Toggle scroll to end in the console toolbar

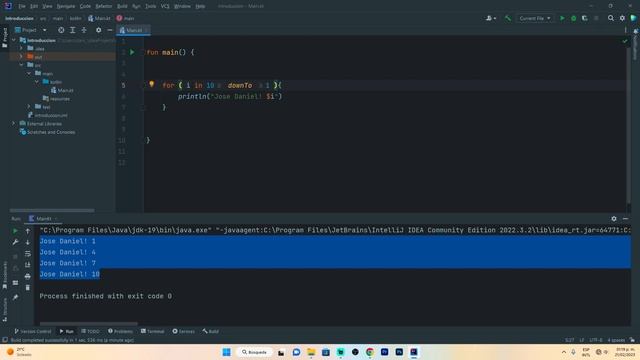pos(27,265)
